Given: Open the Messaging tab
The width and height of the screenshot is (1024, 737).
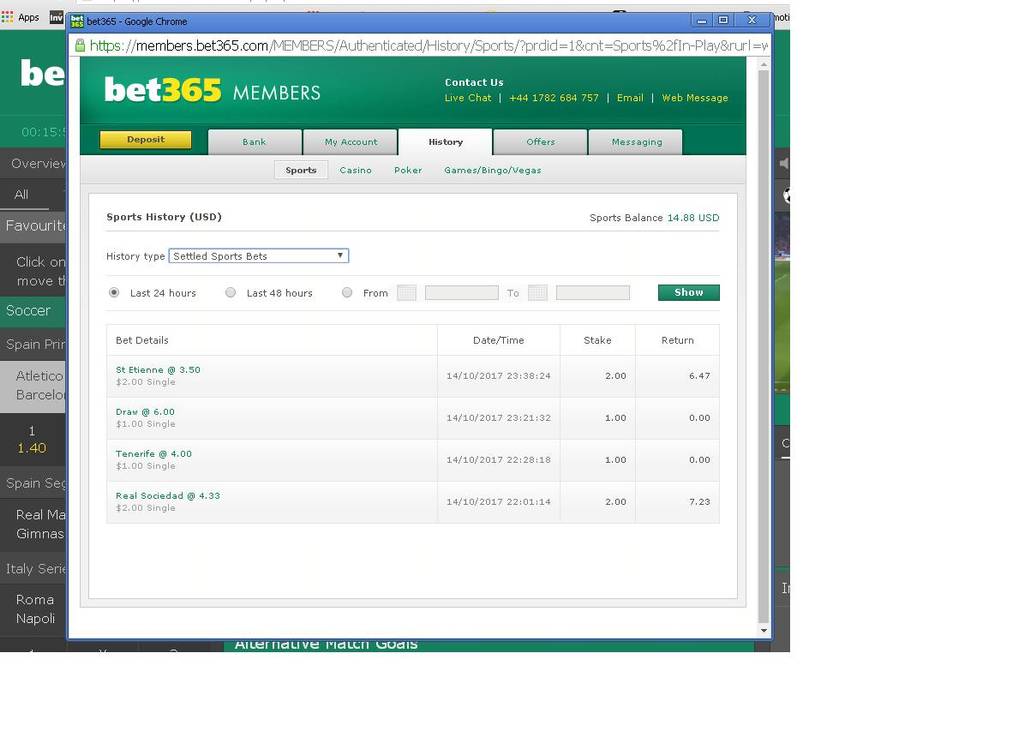Looking at the screenshot, I should [x=636, y=142].
